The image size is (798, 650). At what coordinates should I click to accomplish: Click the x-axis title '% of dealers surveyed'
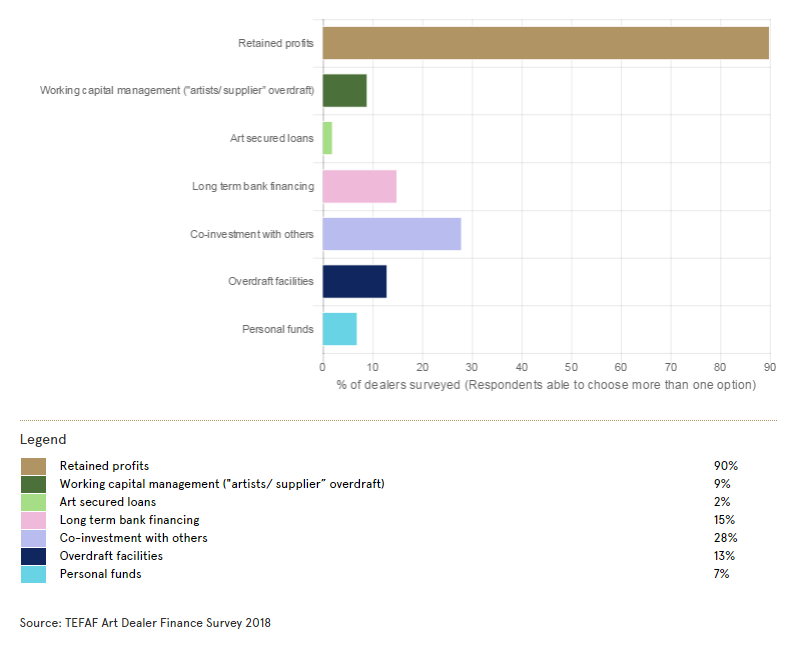[546, 385]
